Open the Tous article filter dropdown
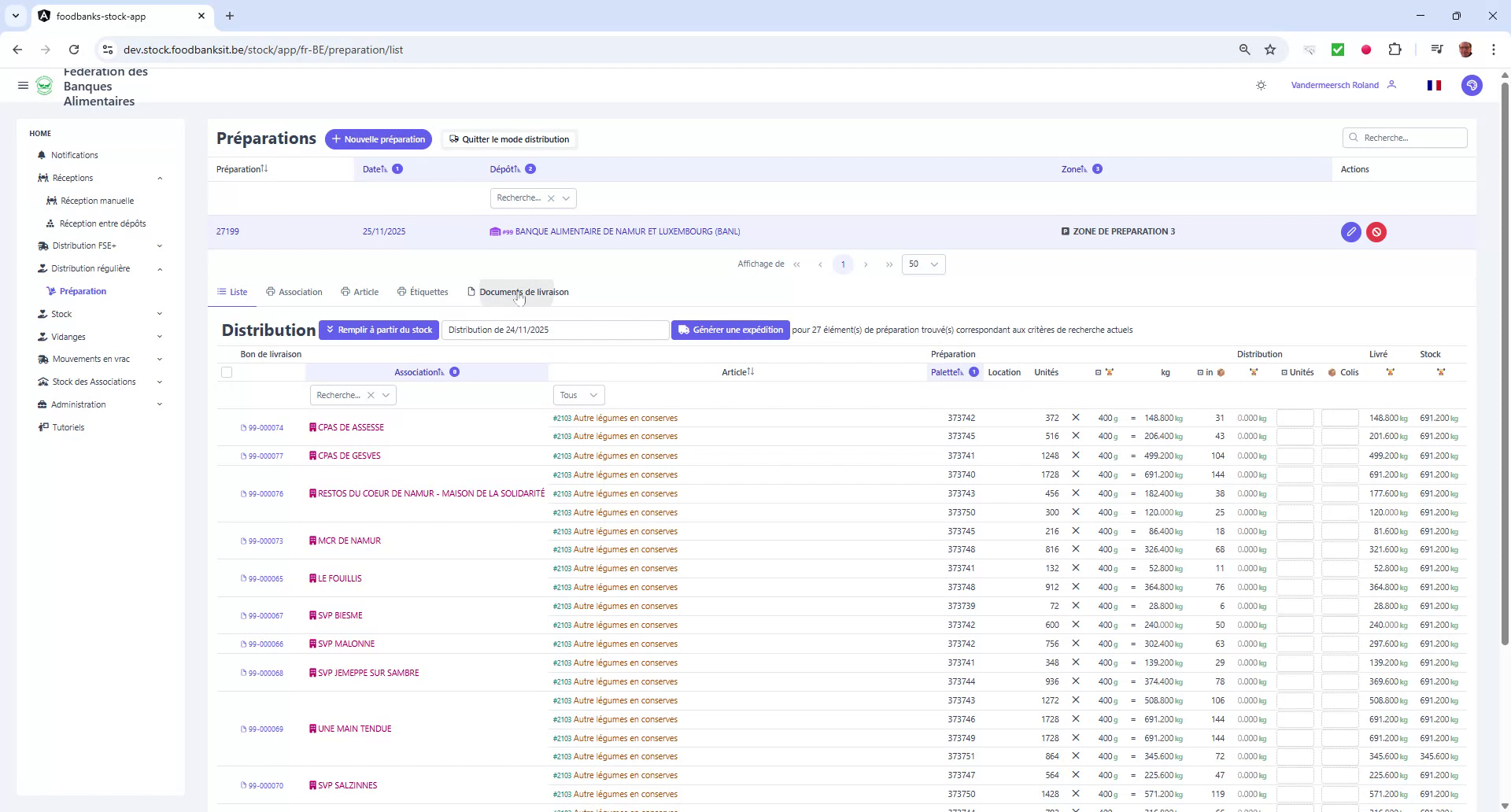 pos(578,394)
